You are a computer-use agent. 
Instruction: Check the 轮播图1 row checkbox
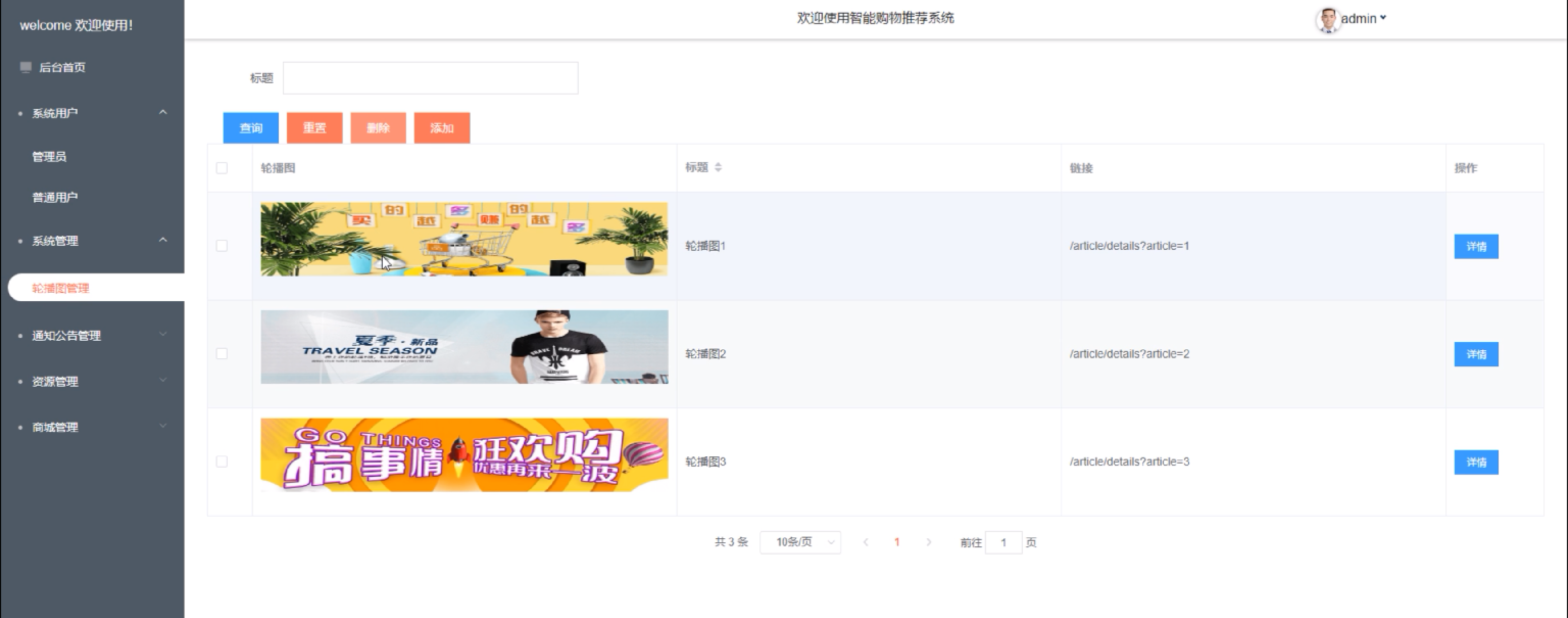click(222, 245)
